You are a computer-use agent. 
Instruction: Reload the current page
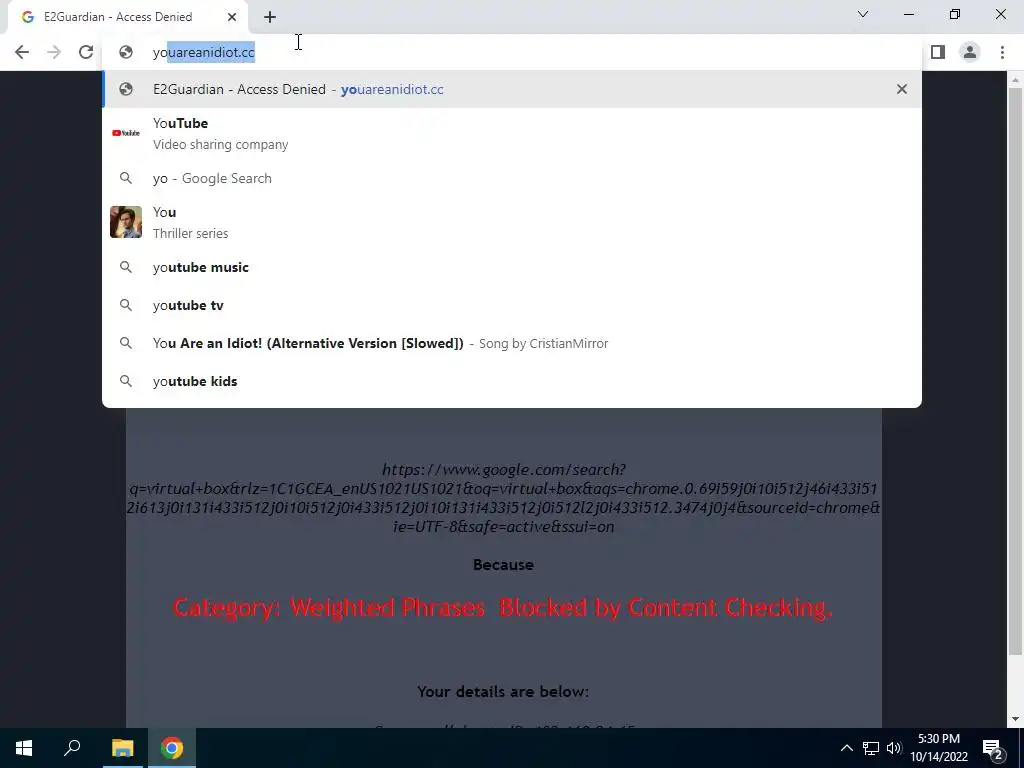86,52
